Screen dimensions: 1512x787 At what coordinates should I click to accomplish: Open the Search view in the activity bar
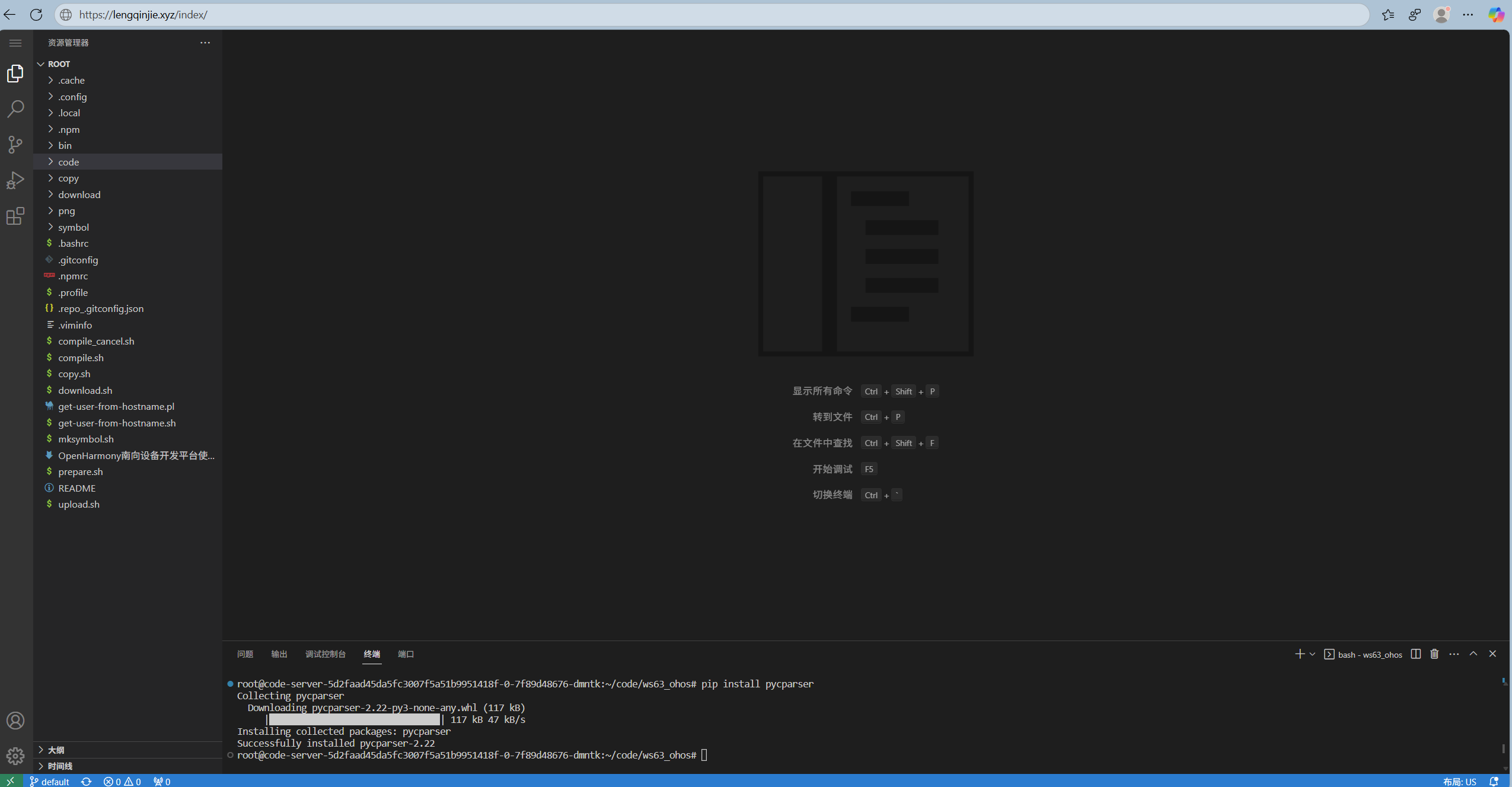[x=15, y=109]
